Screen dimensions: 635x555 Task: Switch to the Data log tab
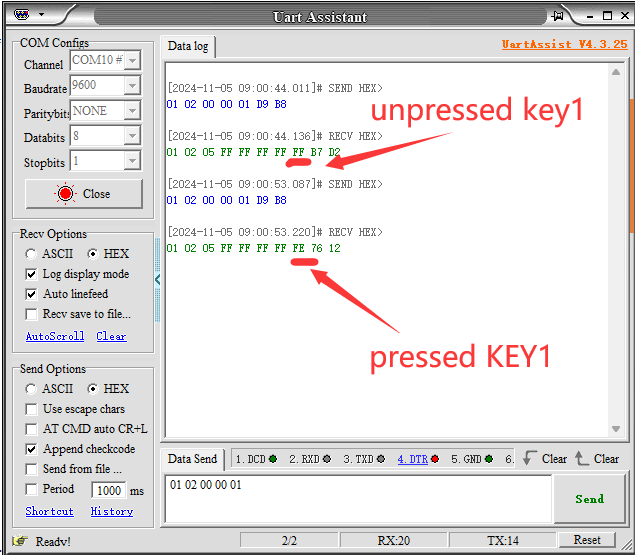point(187,46)
